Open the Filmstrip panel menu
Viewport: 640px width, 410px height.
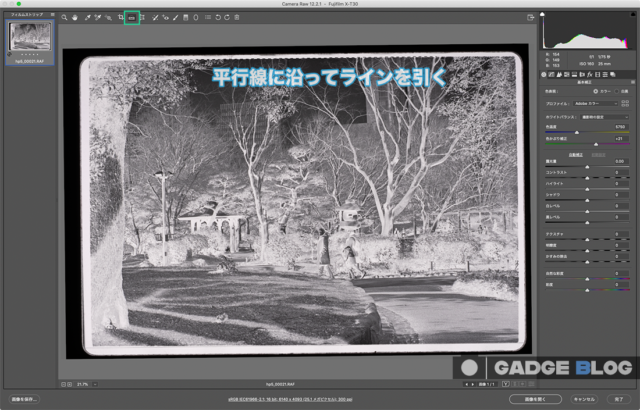coord(52,14)
